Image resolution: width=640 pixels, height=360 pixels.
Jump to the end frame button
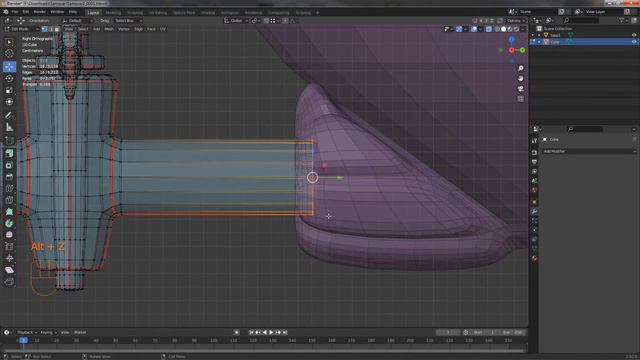pyautogui.click(x=285, y=332)
